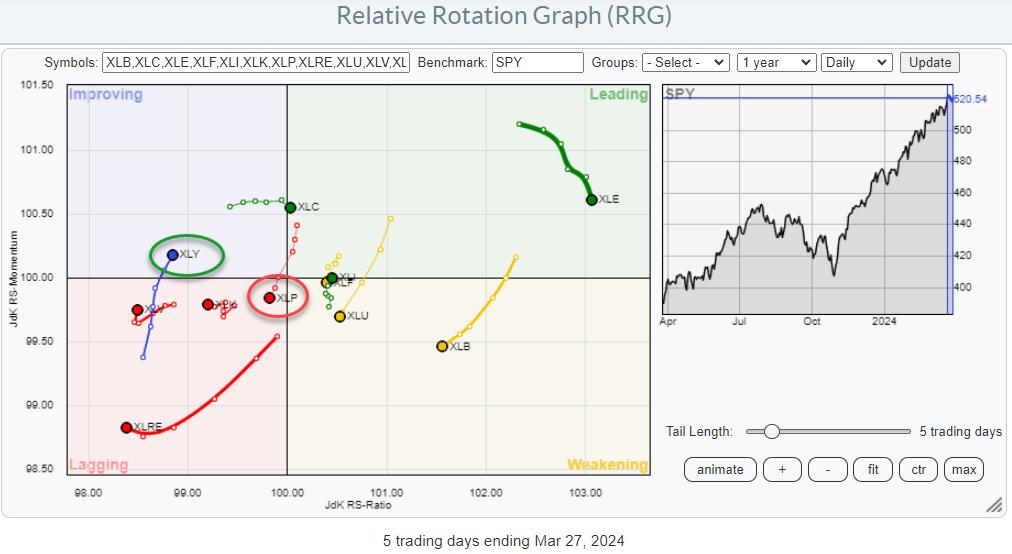Expand the 1 year period dropdown
1012x554 pixels.
tap(776, 62)
